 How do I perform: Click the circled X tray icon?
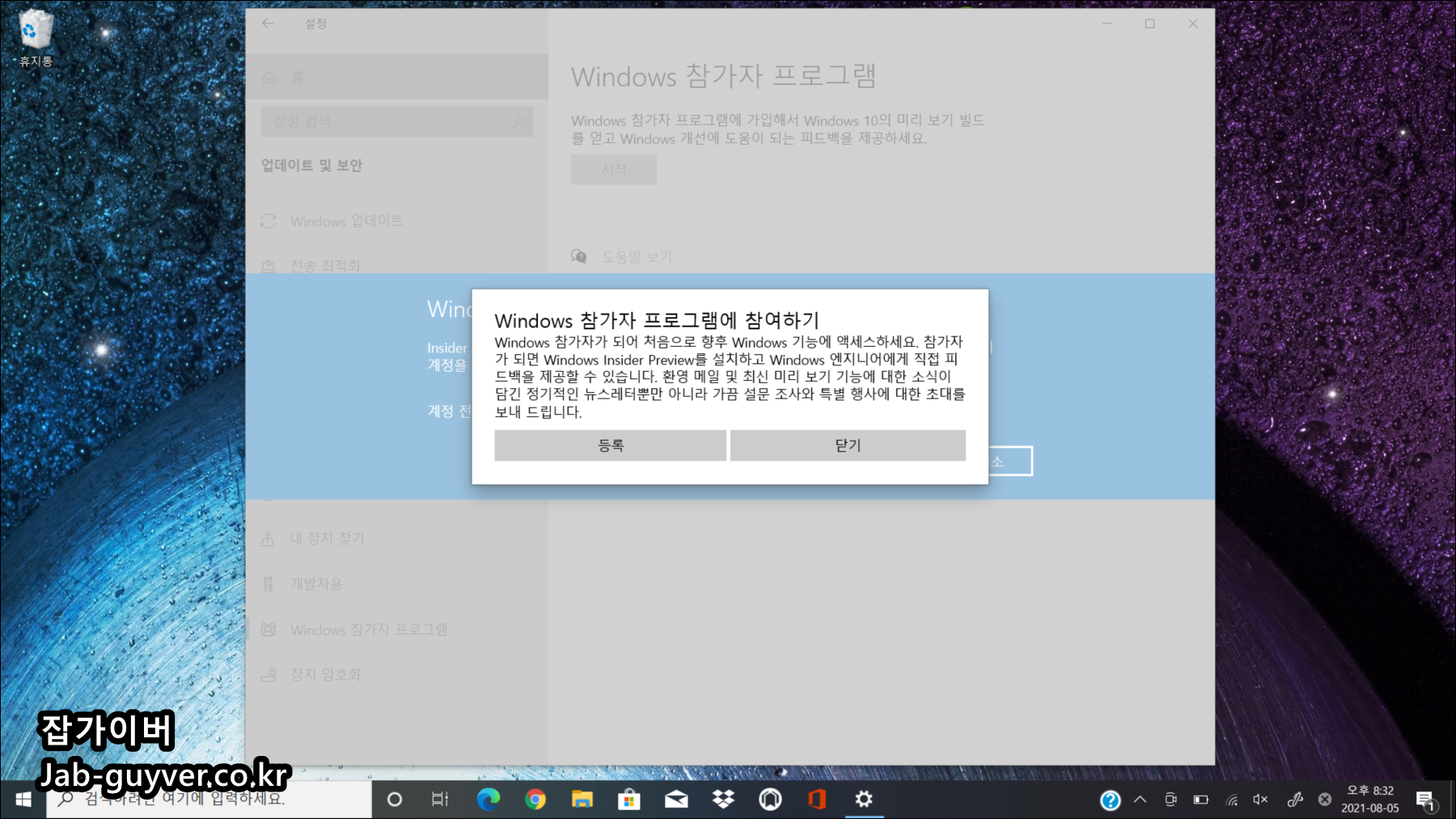click(1325, 800)
